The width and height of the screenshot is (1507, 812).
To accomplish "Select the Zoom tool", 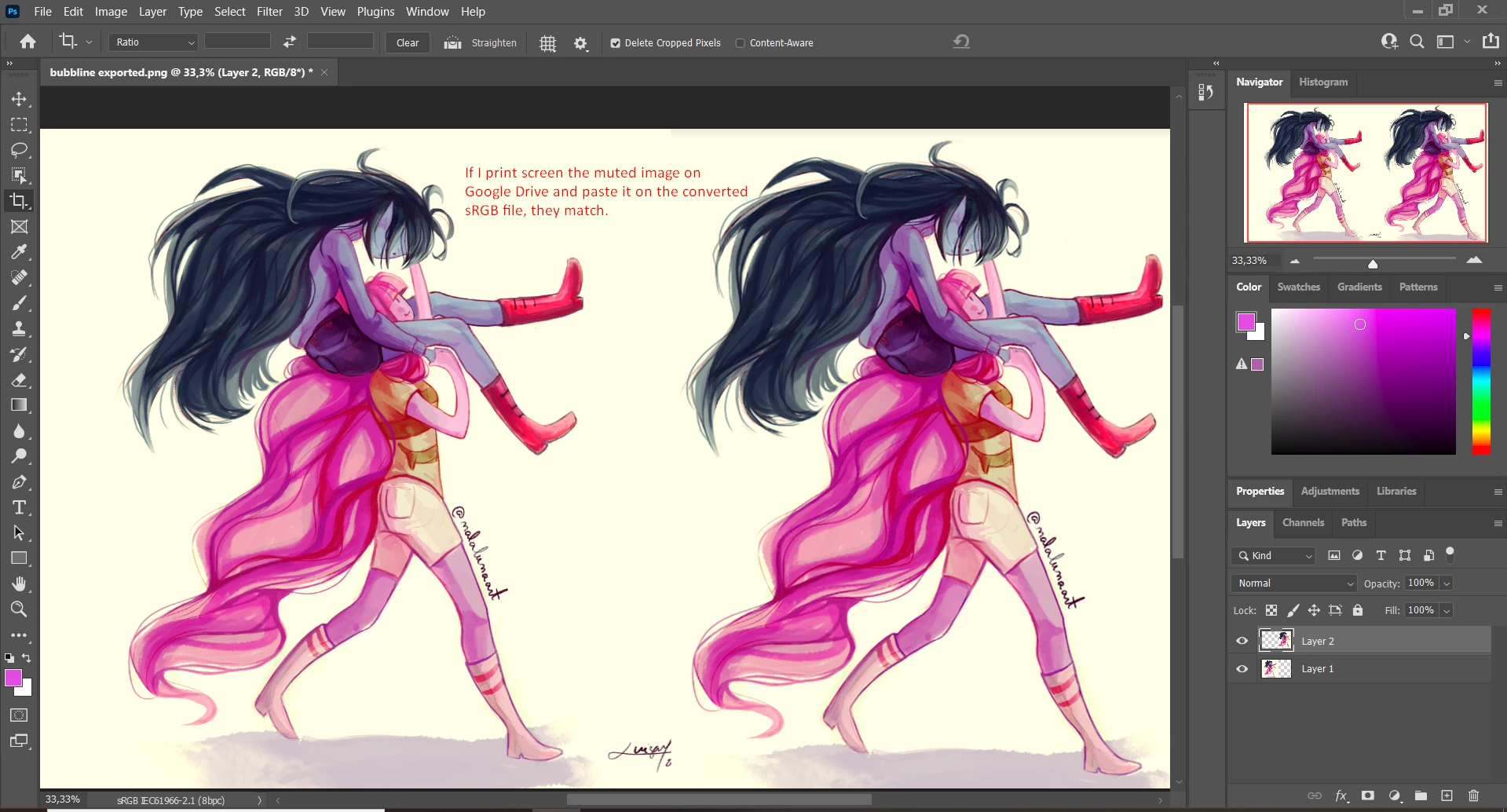I will pyautogui.click(x=19, y=609).
